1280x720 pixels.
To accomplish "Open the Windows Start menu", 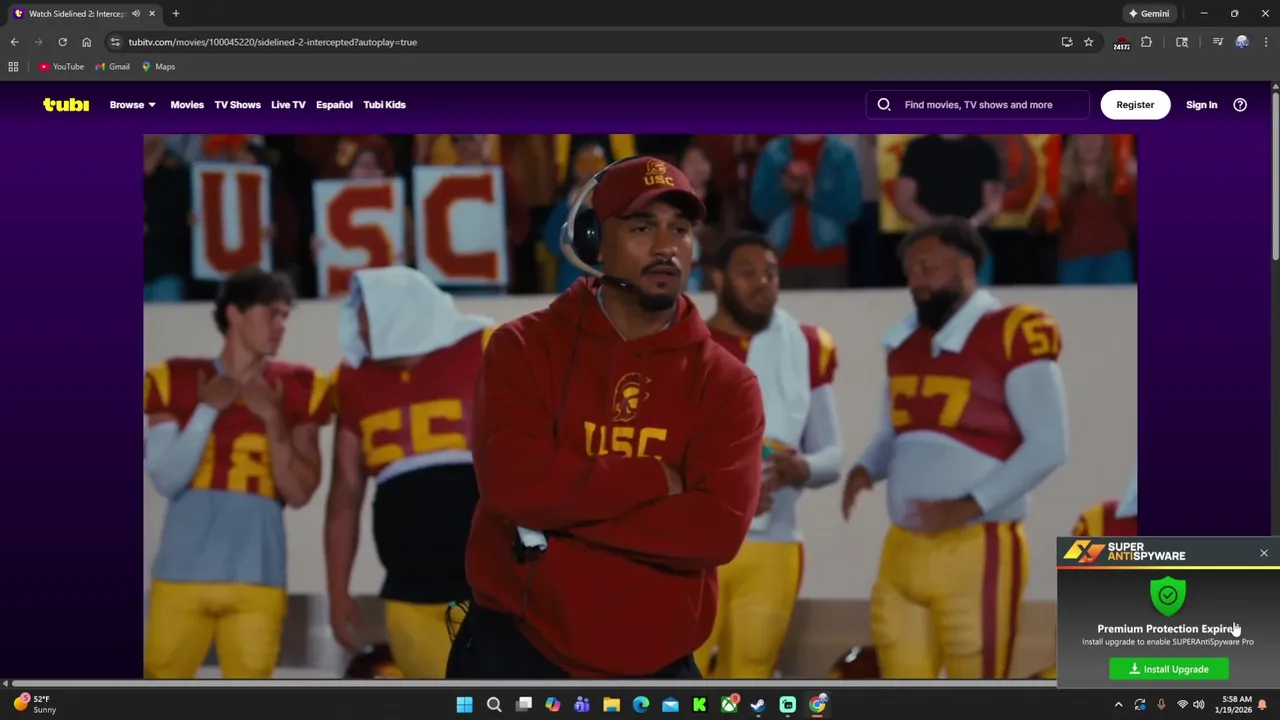I will pyautogui.click(x=464, y=705).
